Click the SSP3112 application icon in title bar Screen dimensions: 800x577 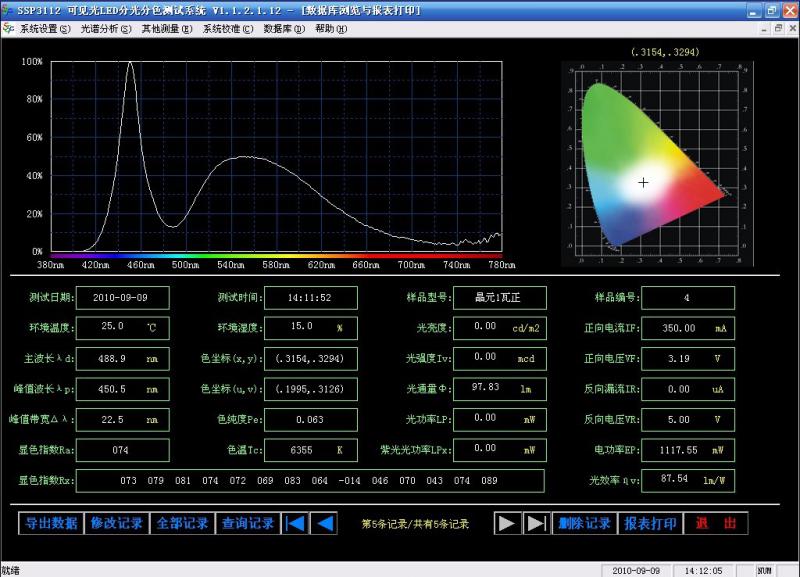8,9
